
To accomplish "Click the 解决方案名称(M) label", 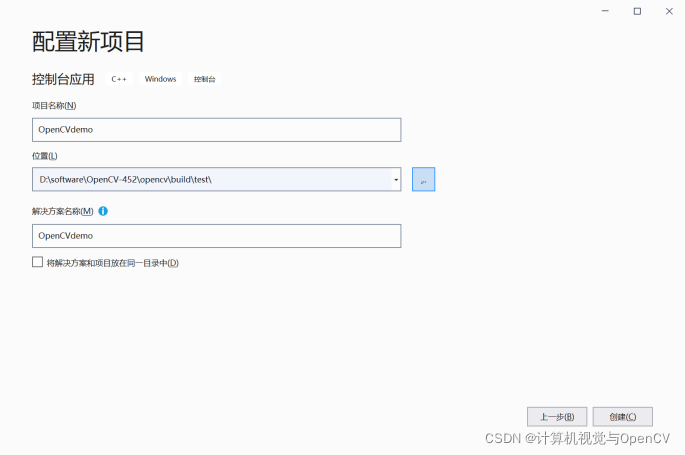I will coord(62,211).
